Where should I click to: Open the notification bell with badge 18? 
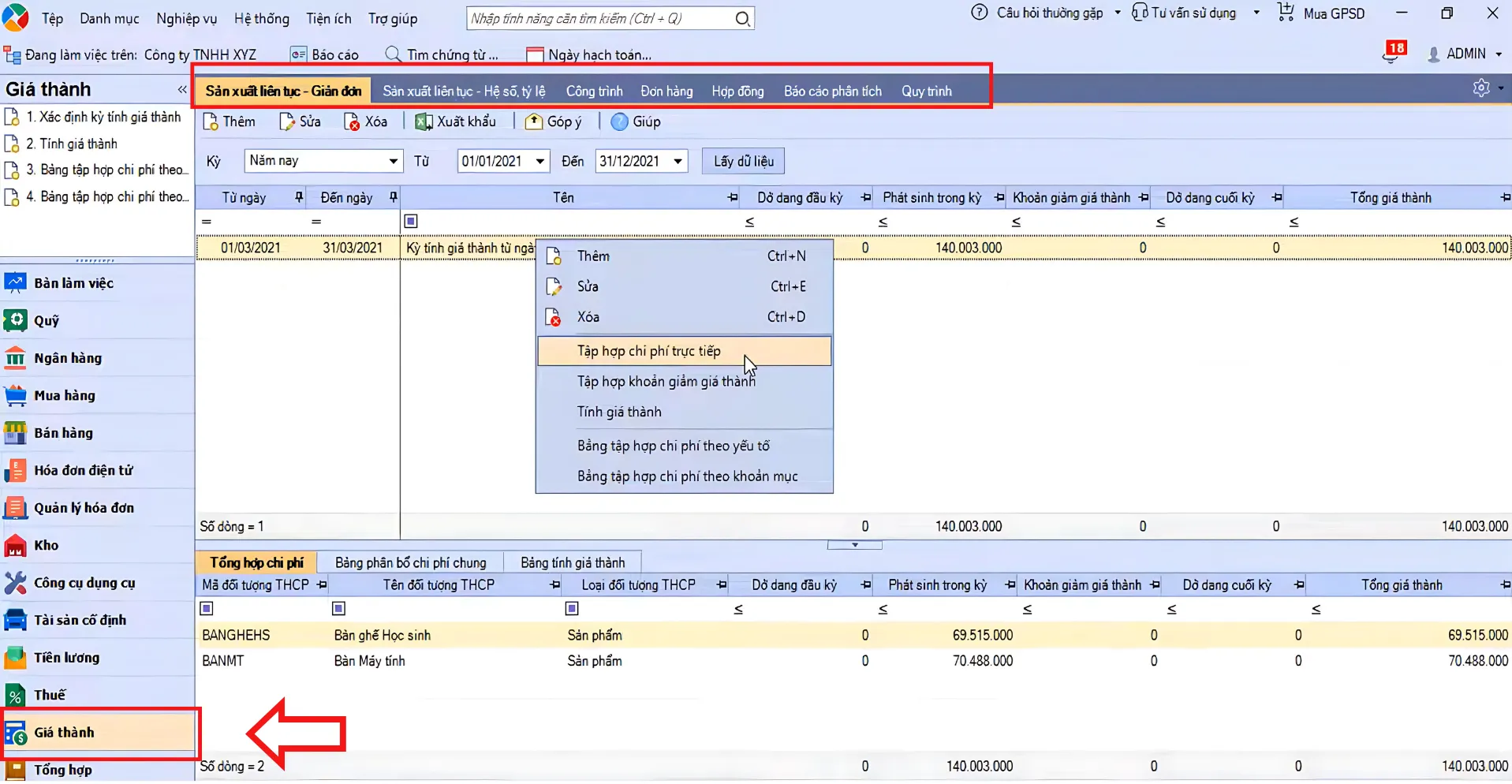point(1394,53)
